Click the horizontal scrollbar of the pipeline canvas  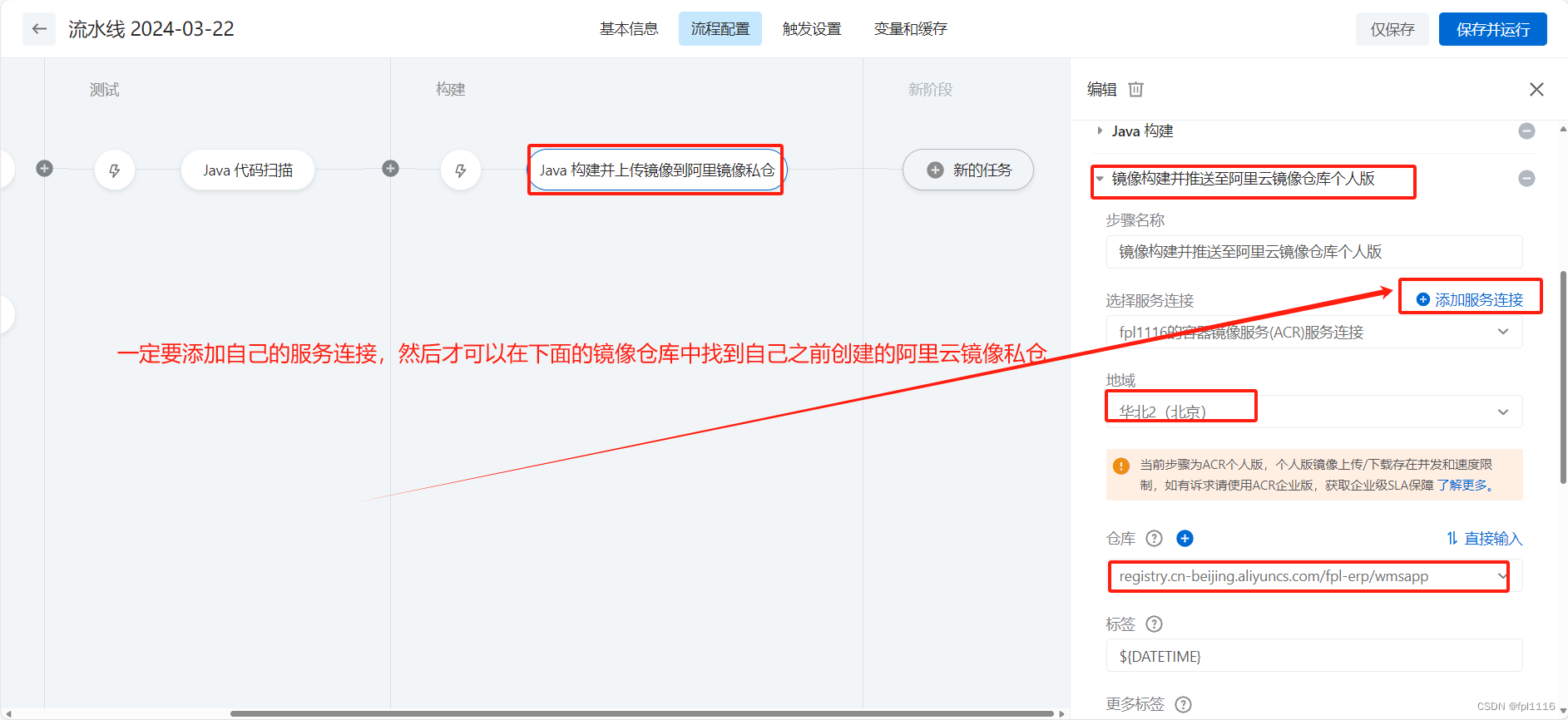click(641, 713)
